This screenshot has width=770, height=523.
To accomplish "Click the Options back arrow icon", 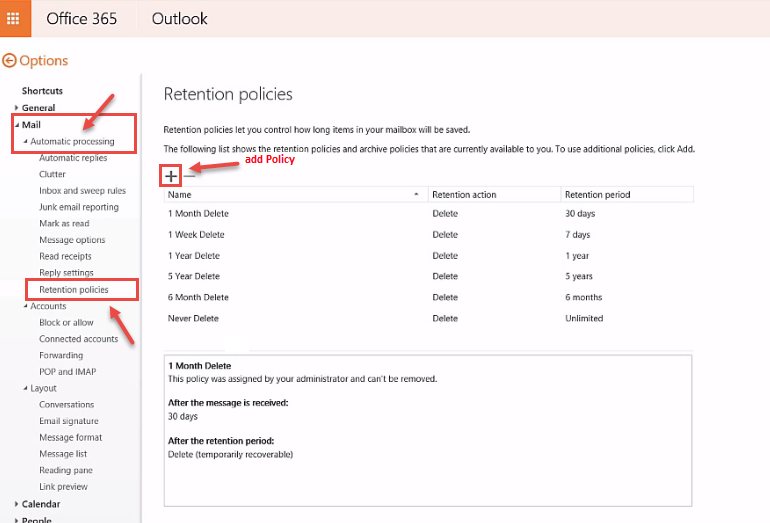I will click(x=9, y=61).
